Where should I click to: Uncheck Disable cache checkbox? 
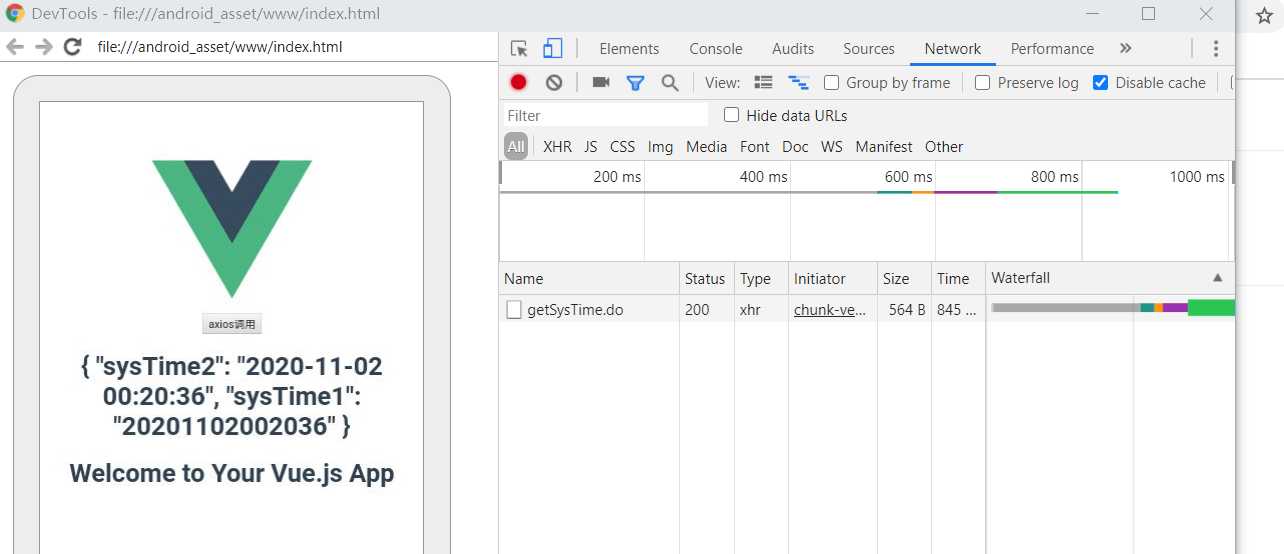coord(1100,83)
